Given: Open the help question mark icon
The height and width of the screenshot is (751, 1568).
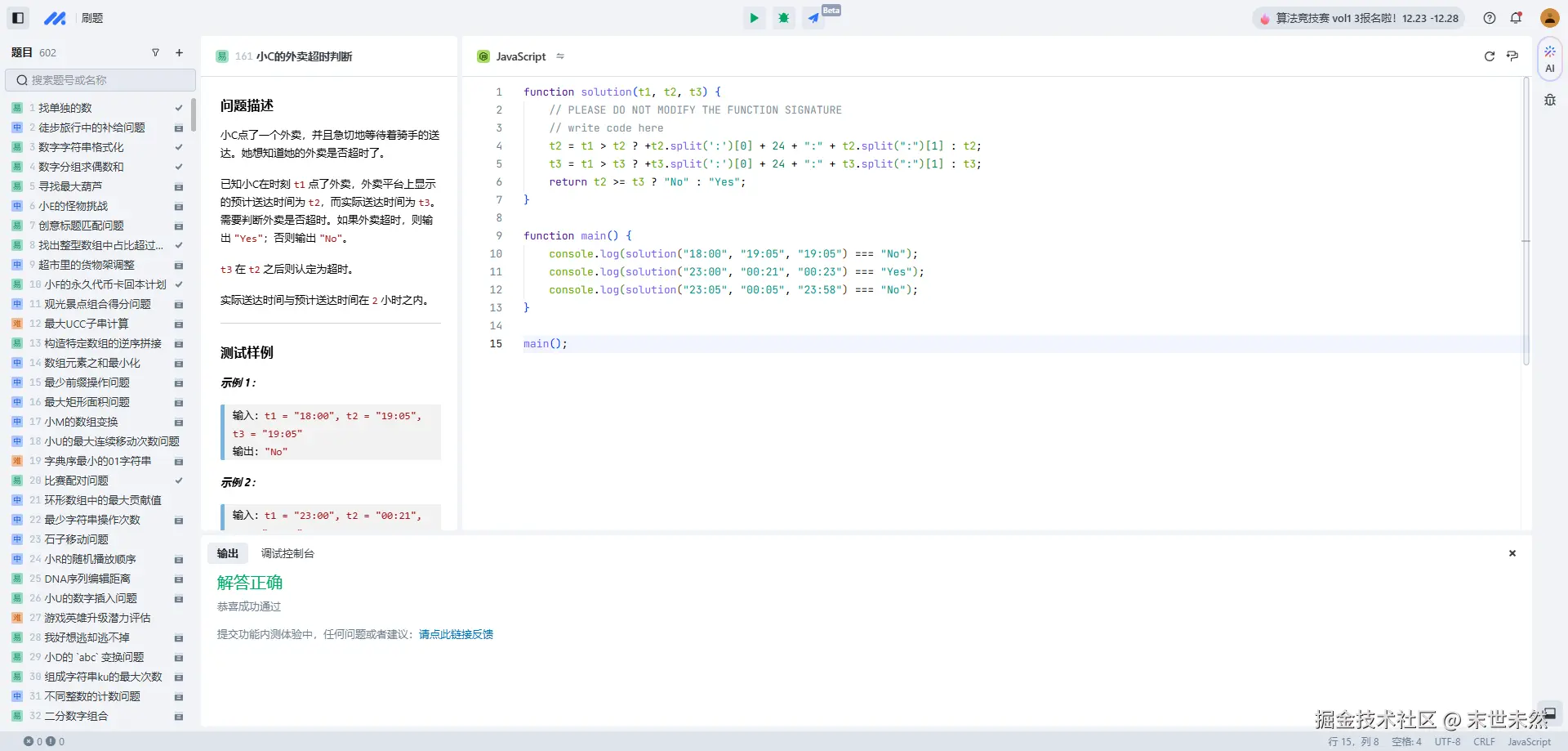Looking at the screenshot, I should pos(1490,18).
